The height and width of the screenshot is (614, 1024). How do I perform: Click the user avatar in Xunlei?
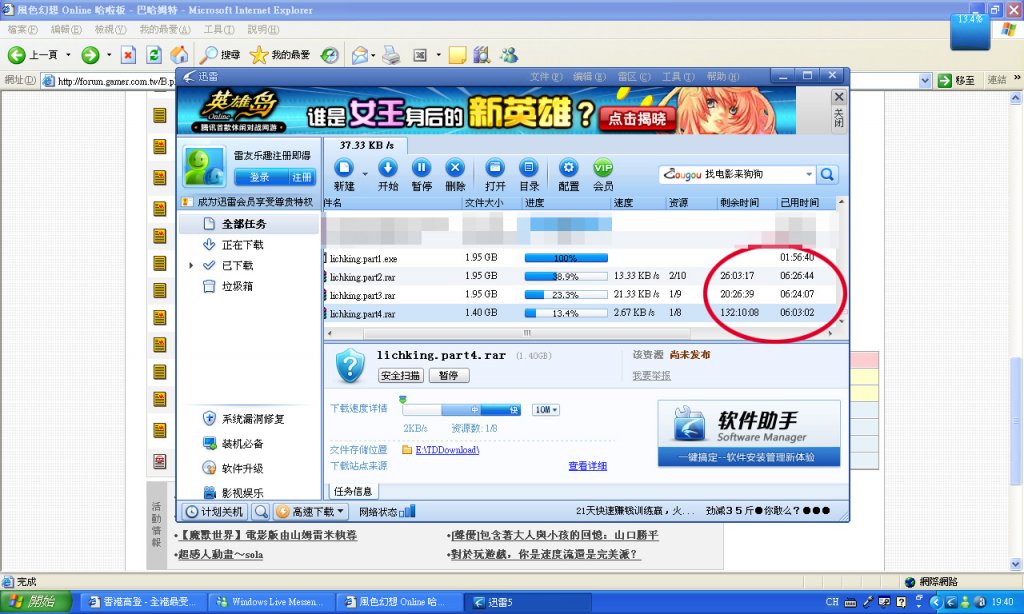click(204, 167)
